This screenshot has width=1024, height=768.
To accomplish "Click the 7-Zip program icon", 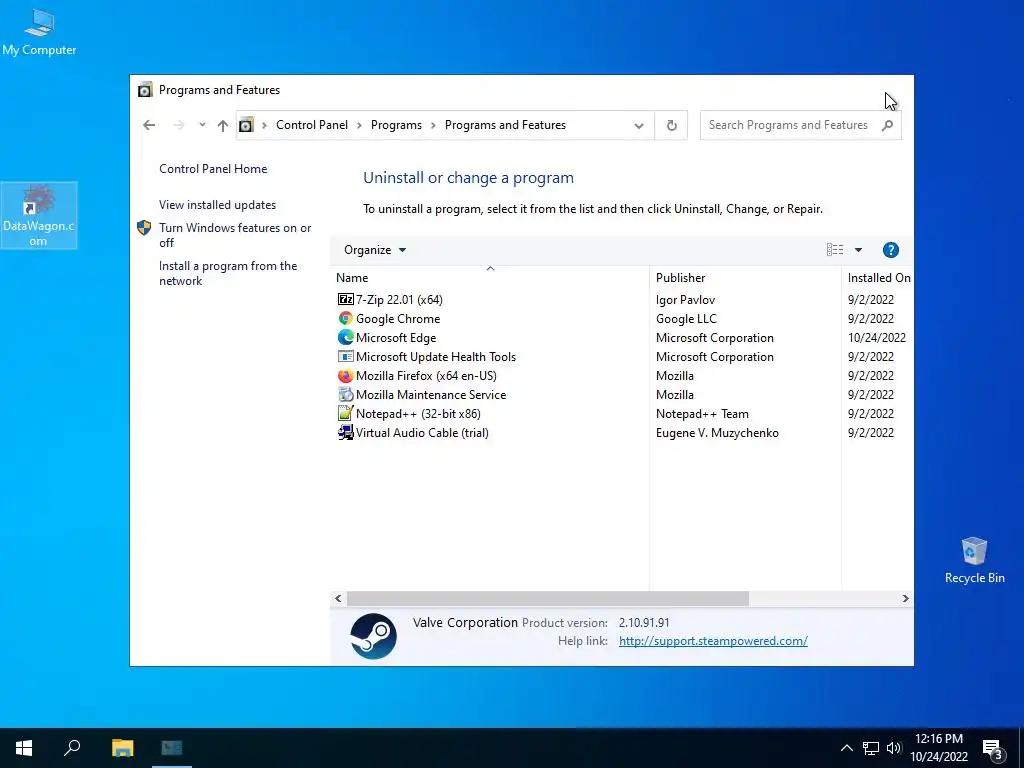I will (x=345, y=300).
